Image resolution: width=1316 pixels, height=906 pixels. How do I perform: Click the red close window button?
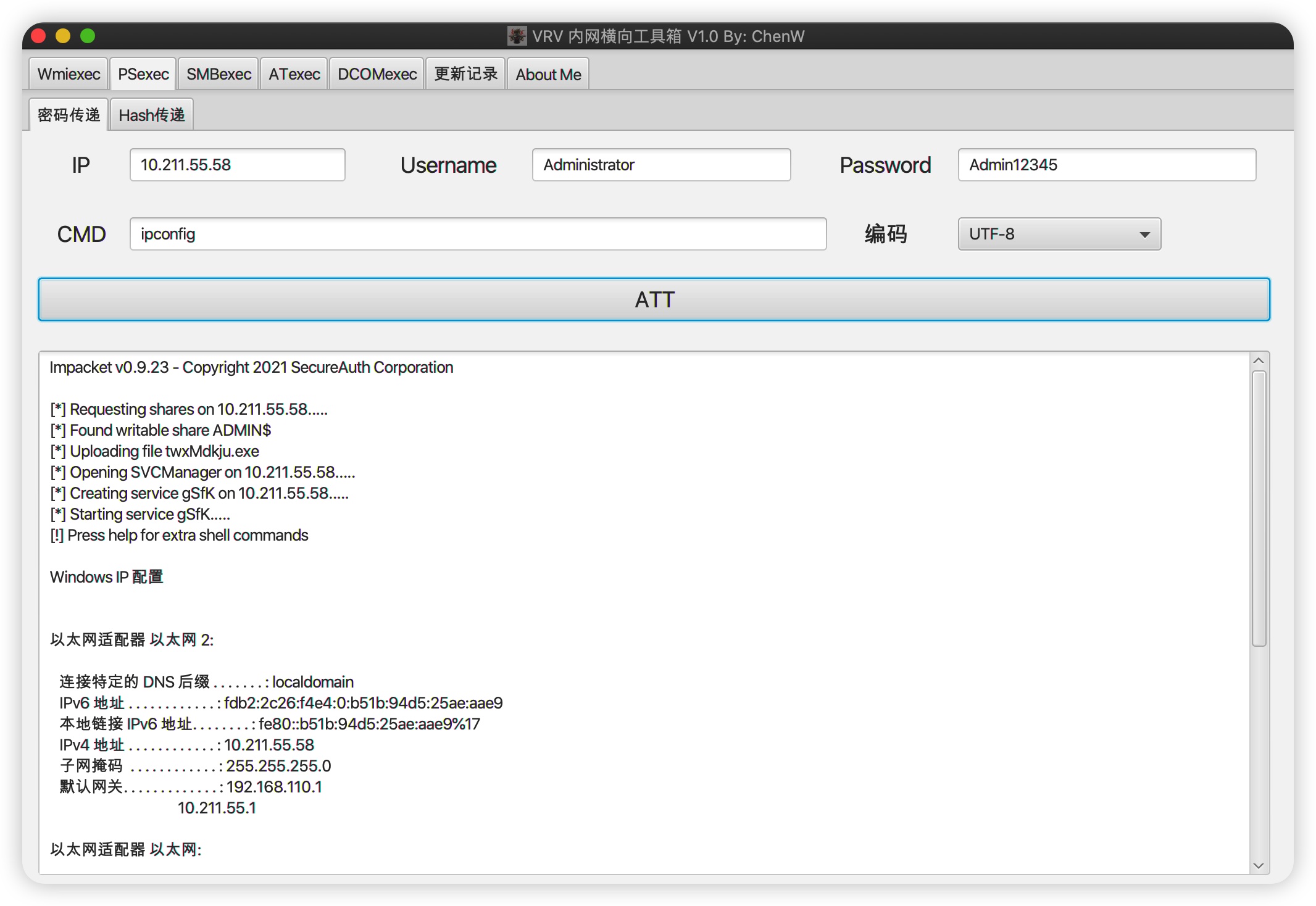coord(39,36)
